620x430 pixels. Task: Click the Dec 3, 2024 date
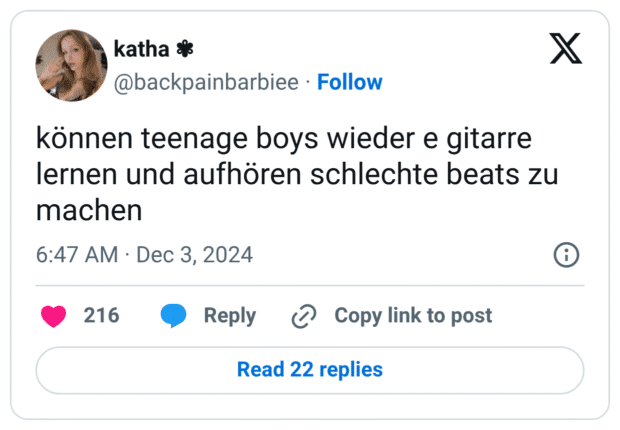click(195, 255)
